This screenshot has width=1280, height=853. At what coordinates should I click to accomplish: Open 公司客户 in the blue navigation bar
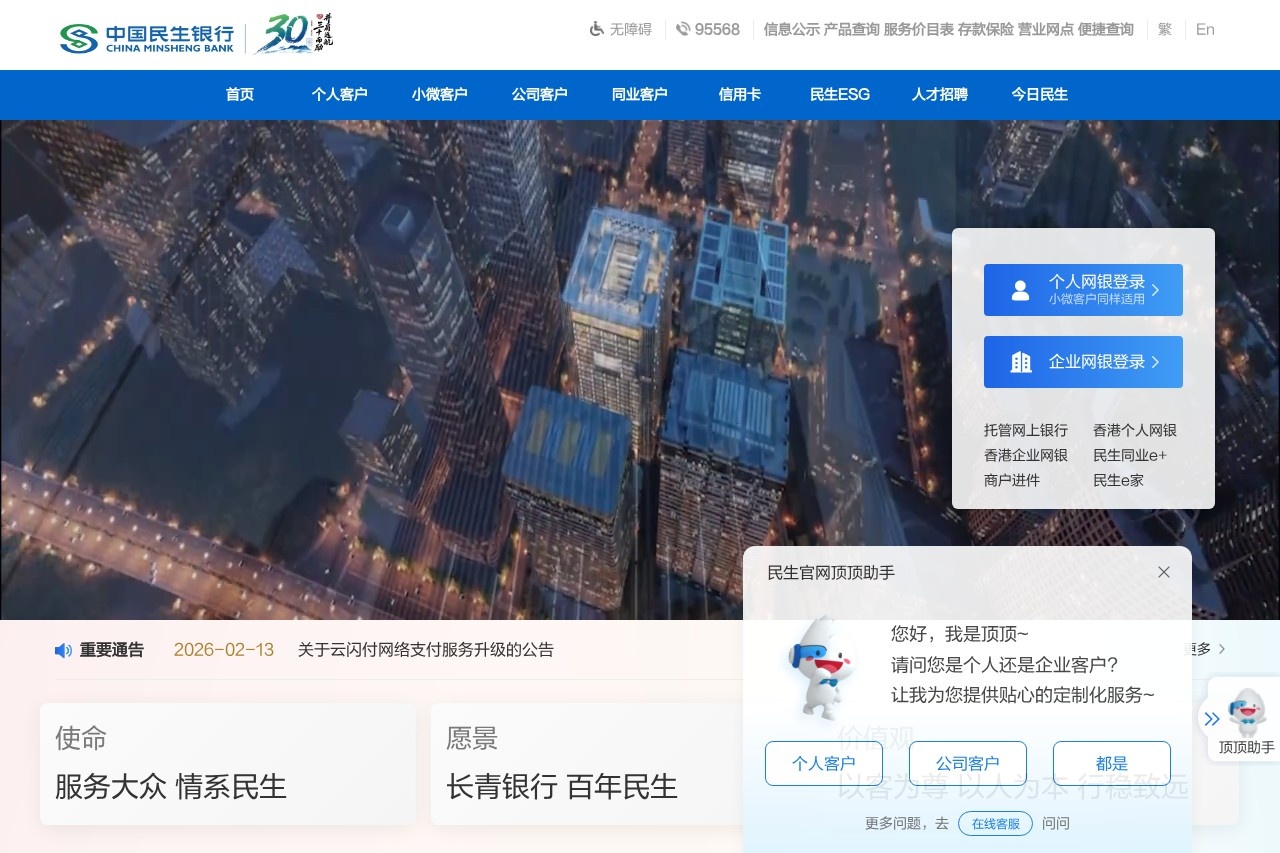coord(540,94)
